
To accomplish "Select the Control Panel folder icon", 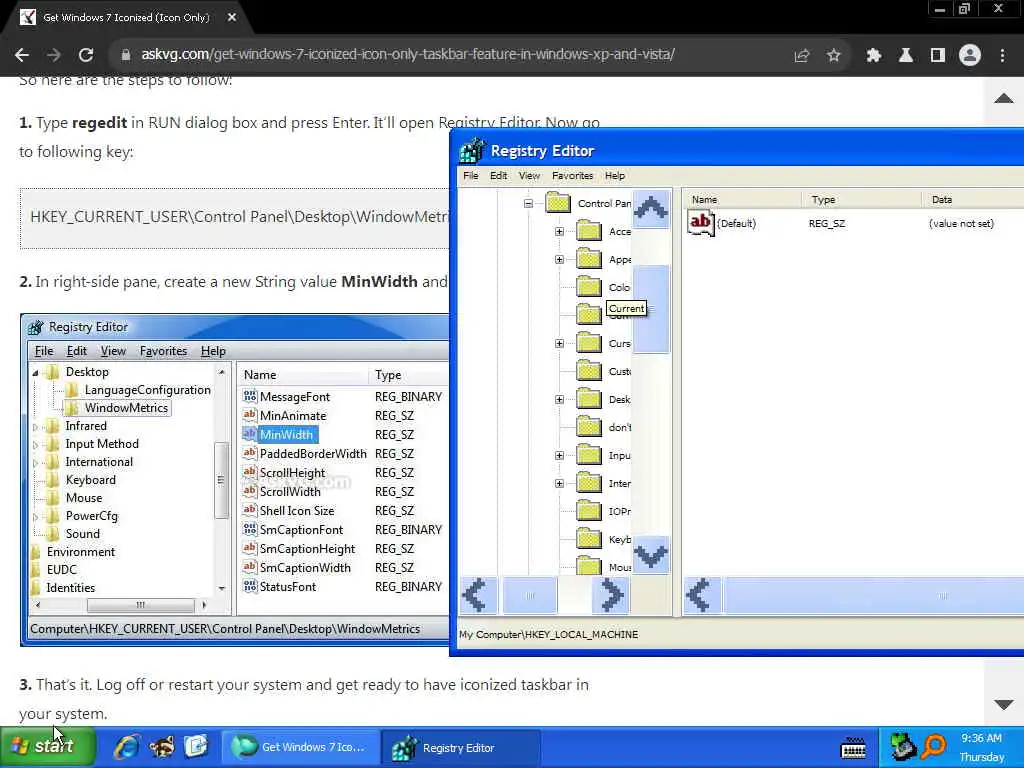I will [x=558, y=202].
